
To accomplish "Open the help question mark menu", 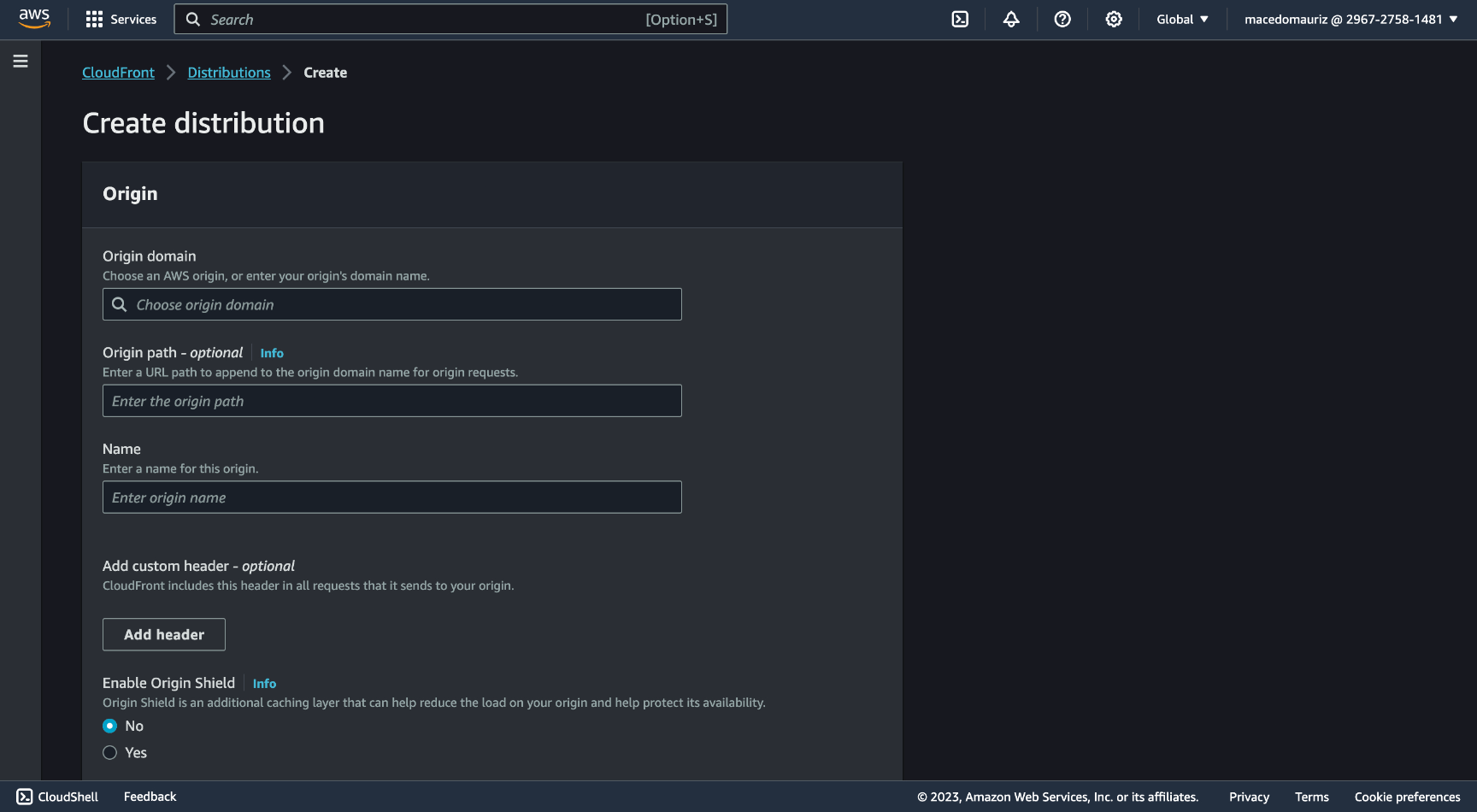I will pyautogui.click(x=1062, y=19).
